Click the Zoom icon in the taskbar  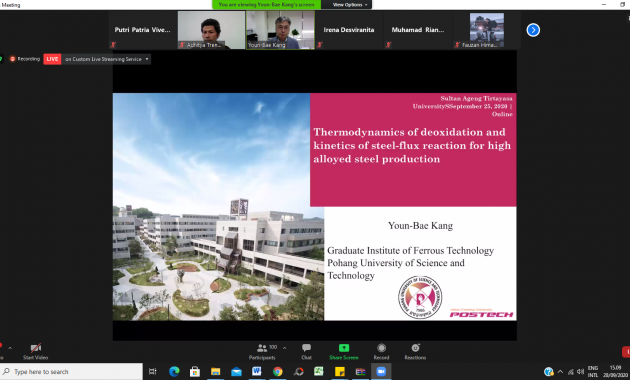(x=381, y=372)
